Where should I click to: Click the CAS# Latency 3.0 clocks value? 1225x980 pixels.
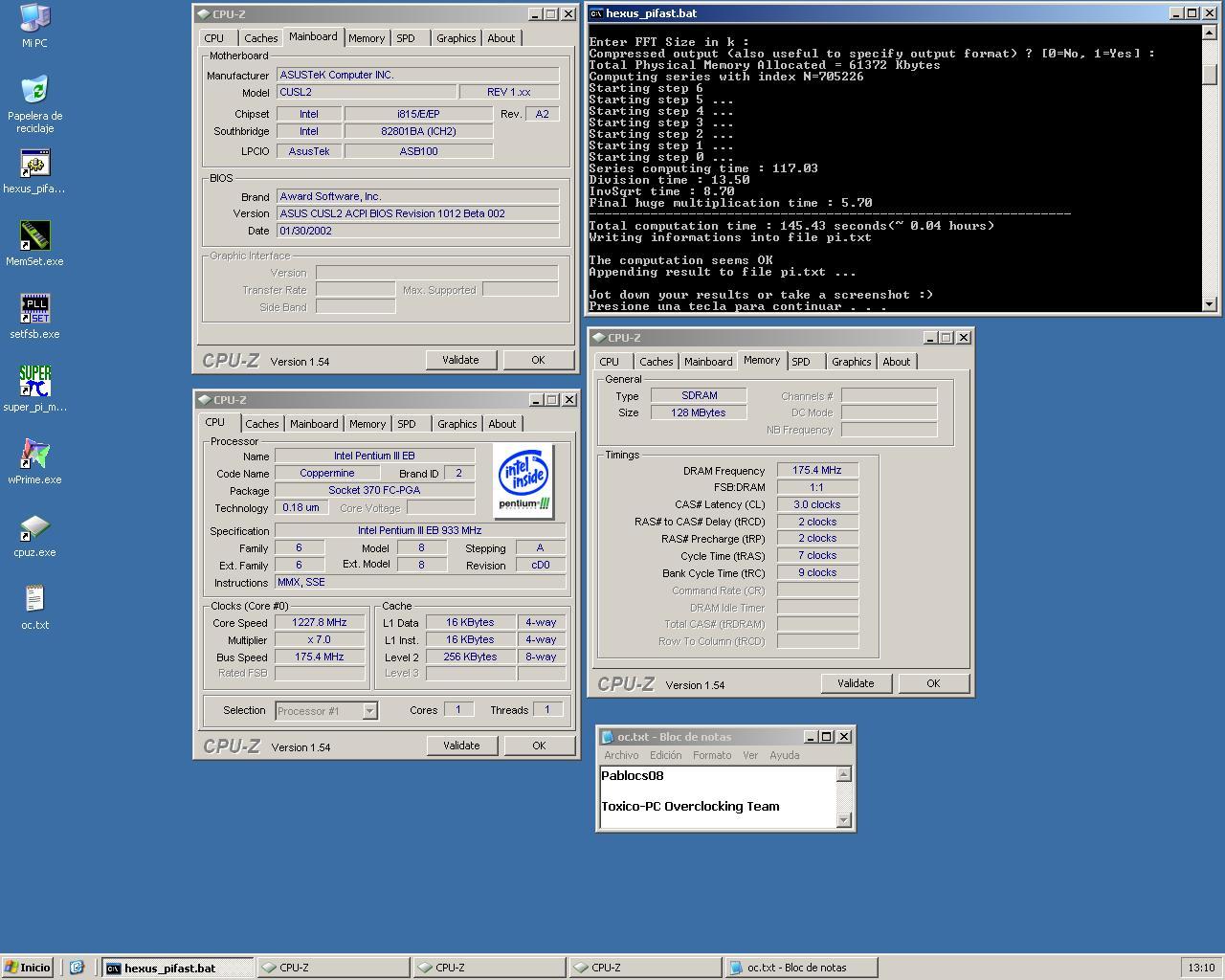pyautogui.click(x=817, y=504)
